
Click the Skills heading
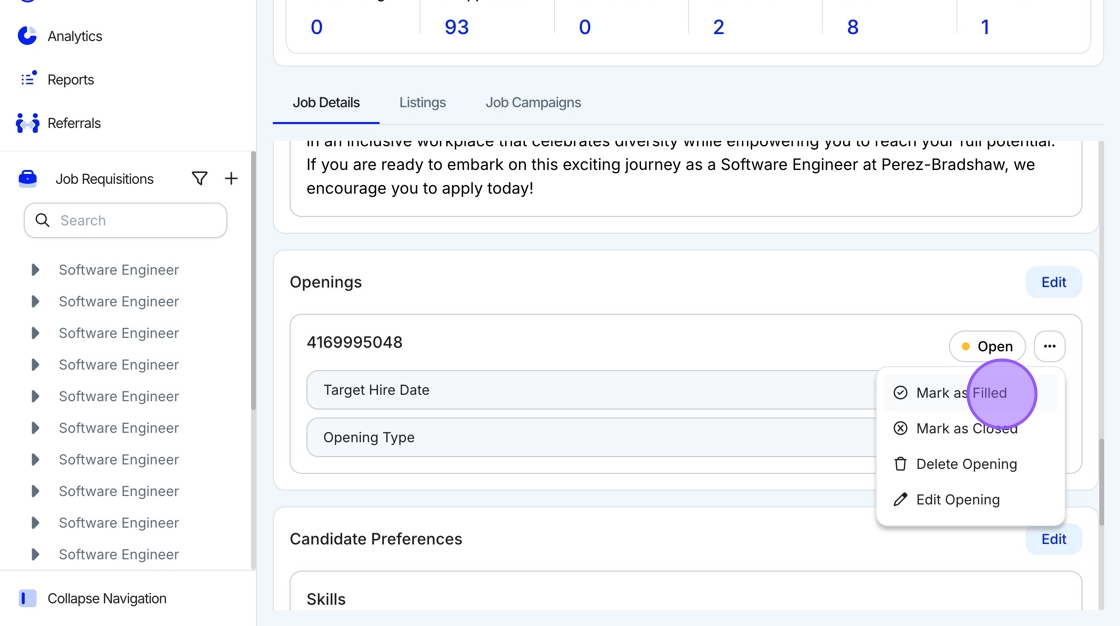click(326, 599)
